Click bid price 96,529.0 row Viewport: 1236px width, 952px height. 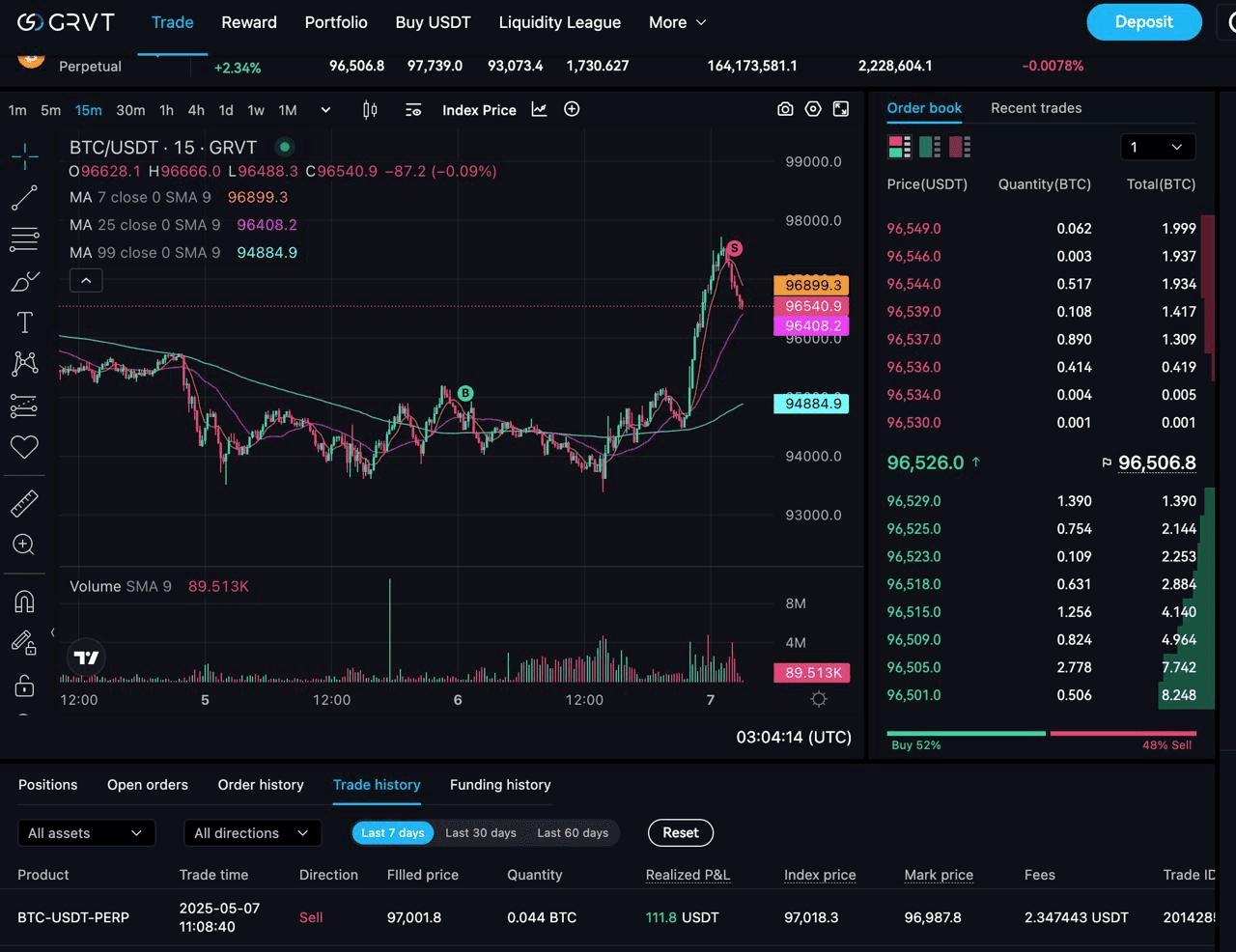click(1041, 501)
